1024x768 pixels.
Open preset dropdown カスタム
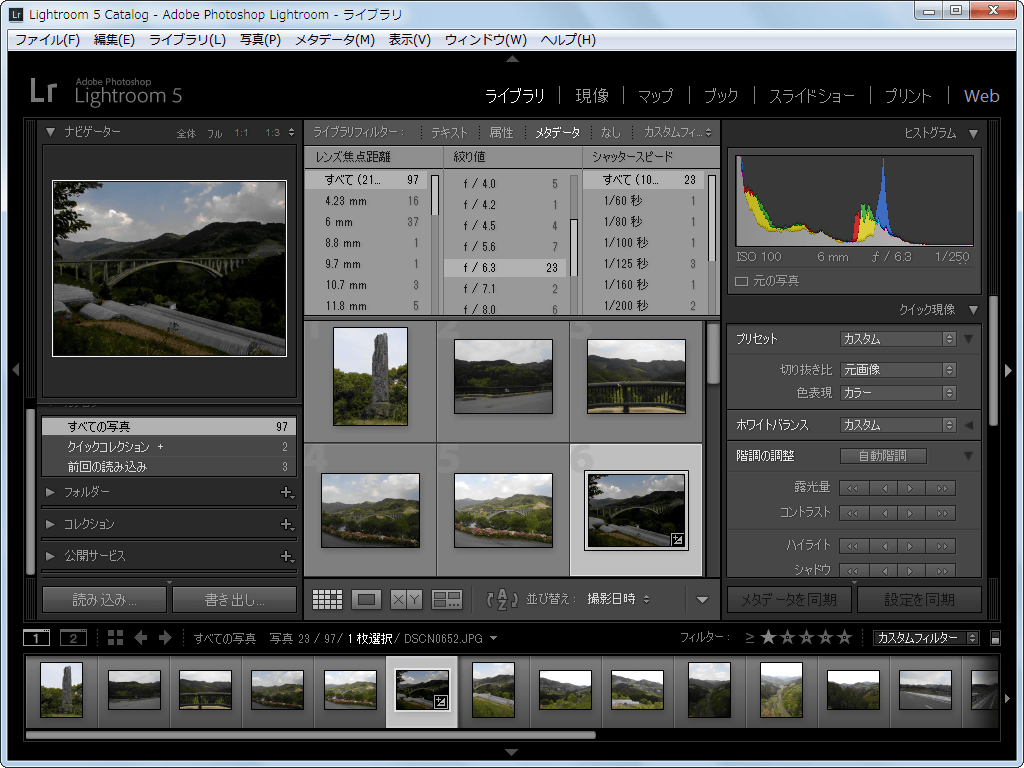click(x=898, y=339)
